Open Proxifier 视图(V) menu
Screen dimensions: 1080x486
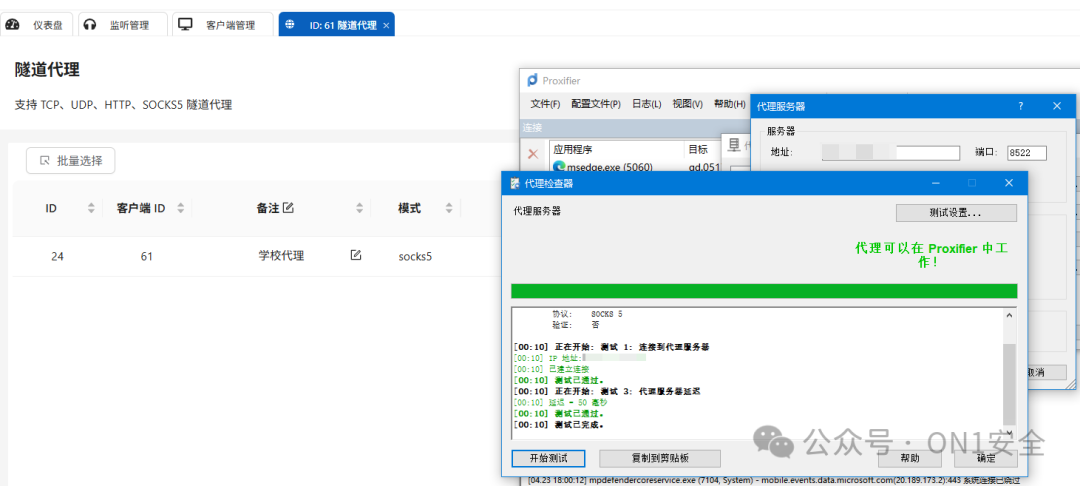tap(687, 104)
